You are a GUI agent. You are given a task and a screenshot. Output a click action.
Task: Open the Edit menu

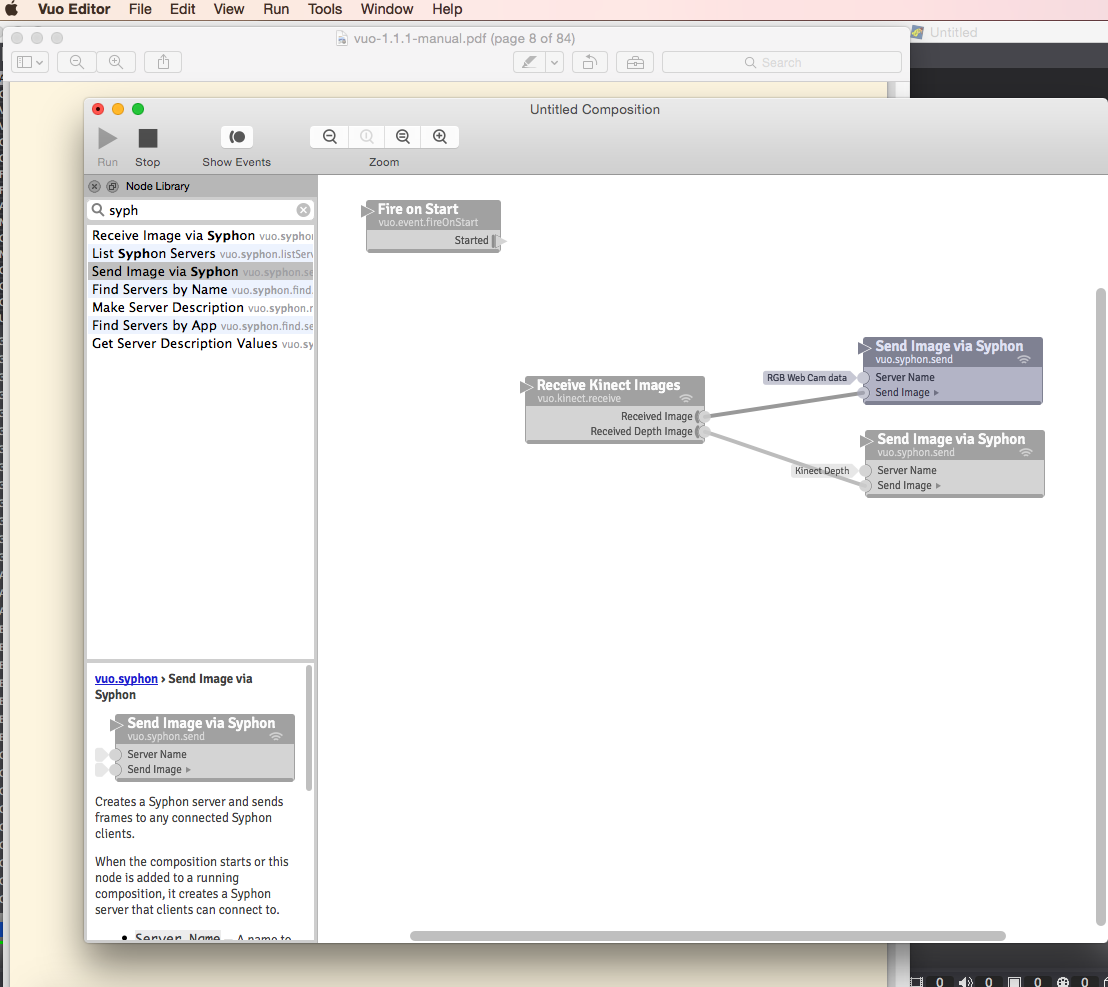coord(182,9)
